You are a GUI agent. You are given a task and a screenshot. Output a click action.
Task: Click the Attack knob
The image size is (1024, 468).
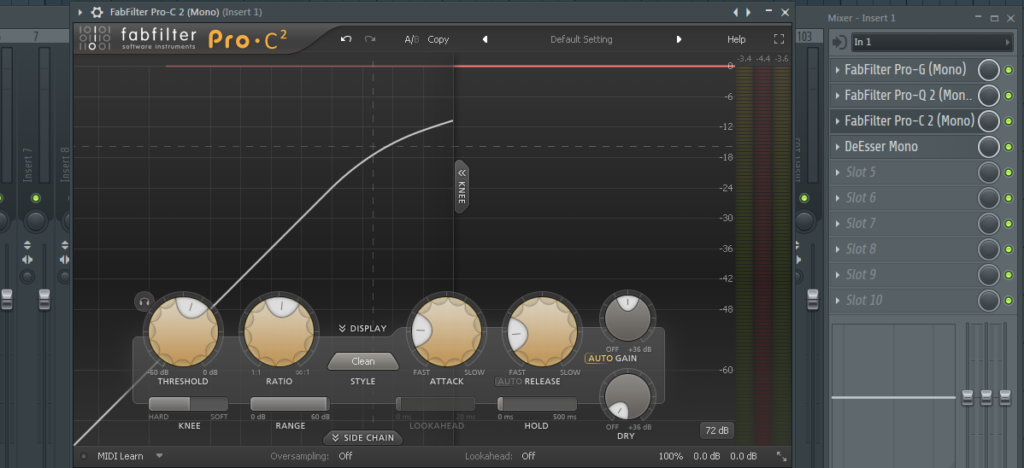(x=447, y=331)
